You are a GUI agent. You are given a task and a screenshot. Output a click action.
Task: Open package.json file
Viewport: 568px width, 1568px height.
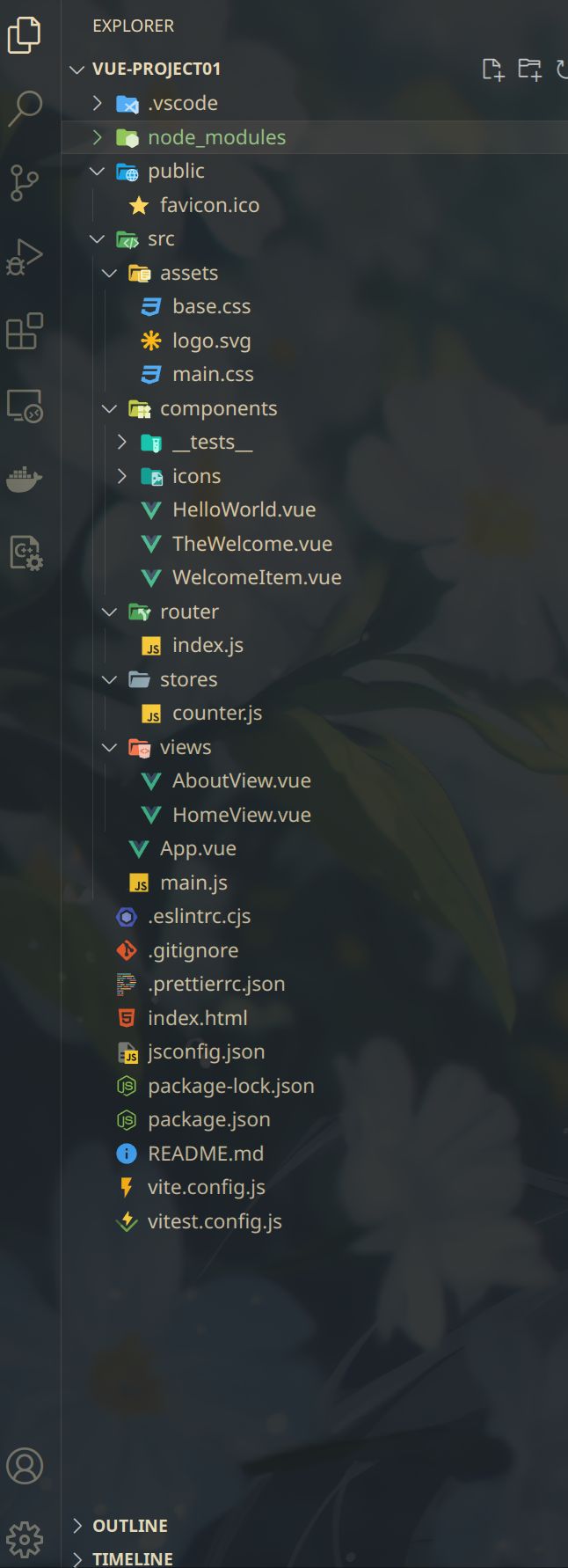coord(208,1119)
